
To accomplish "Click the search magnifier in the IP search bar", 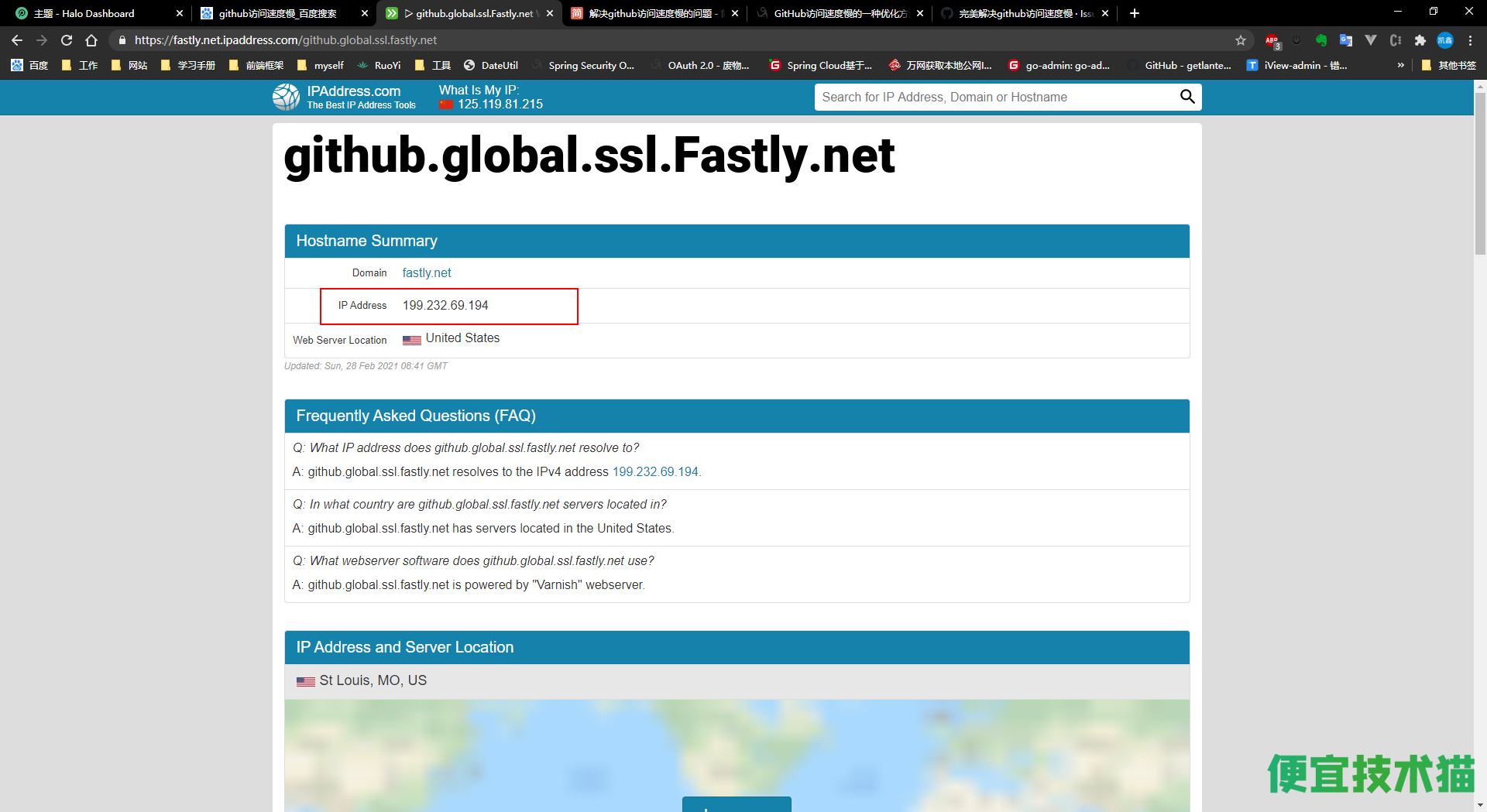I will (x=1188, y=97).
